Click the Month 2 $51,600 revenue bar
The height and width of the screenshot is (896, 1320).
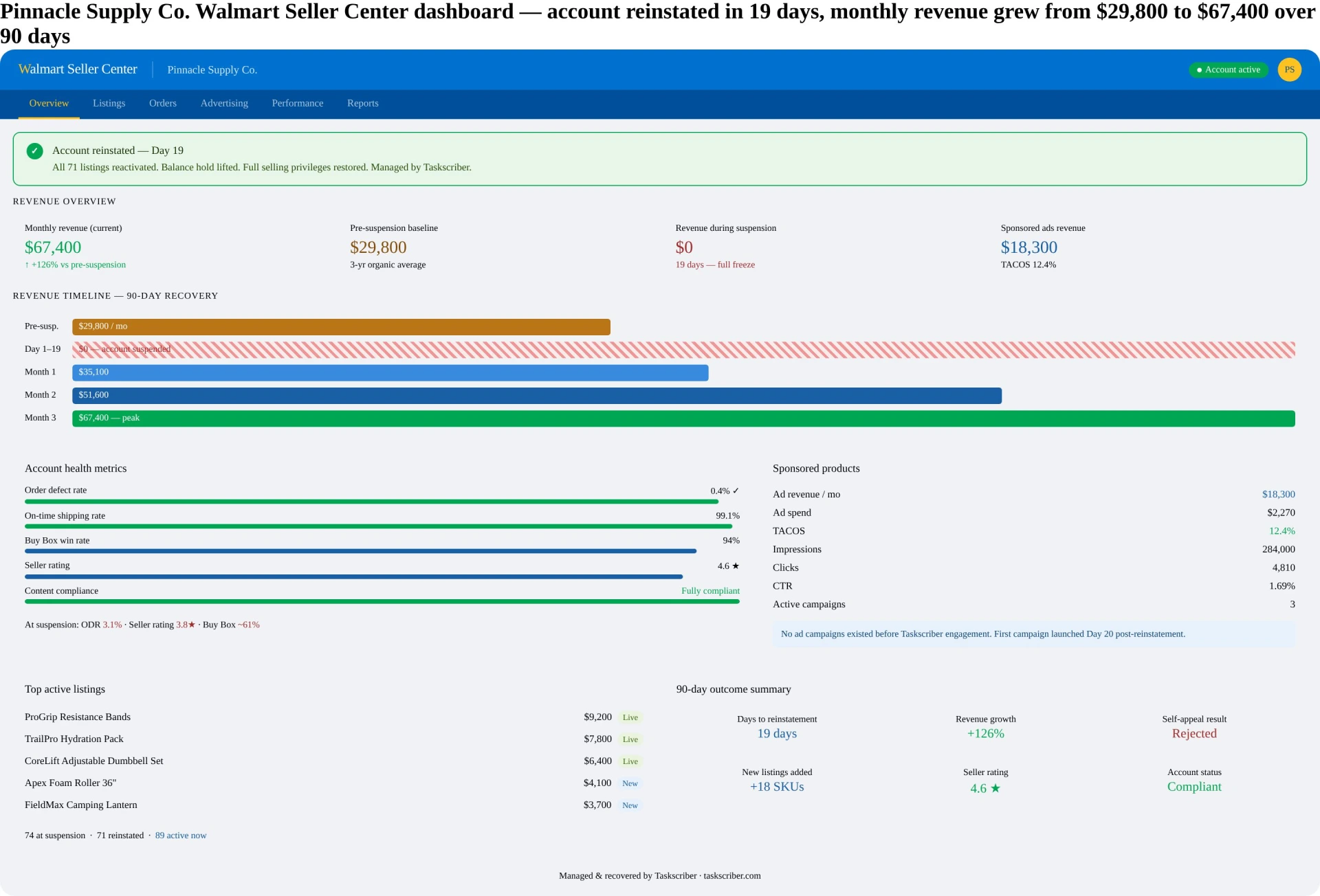[537, 396]
